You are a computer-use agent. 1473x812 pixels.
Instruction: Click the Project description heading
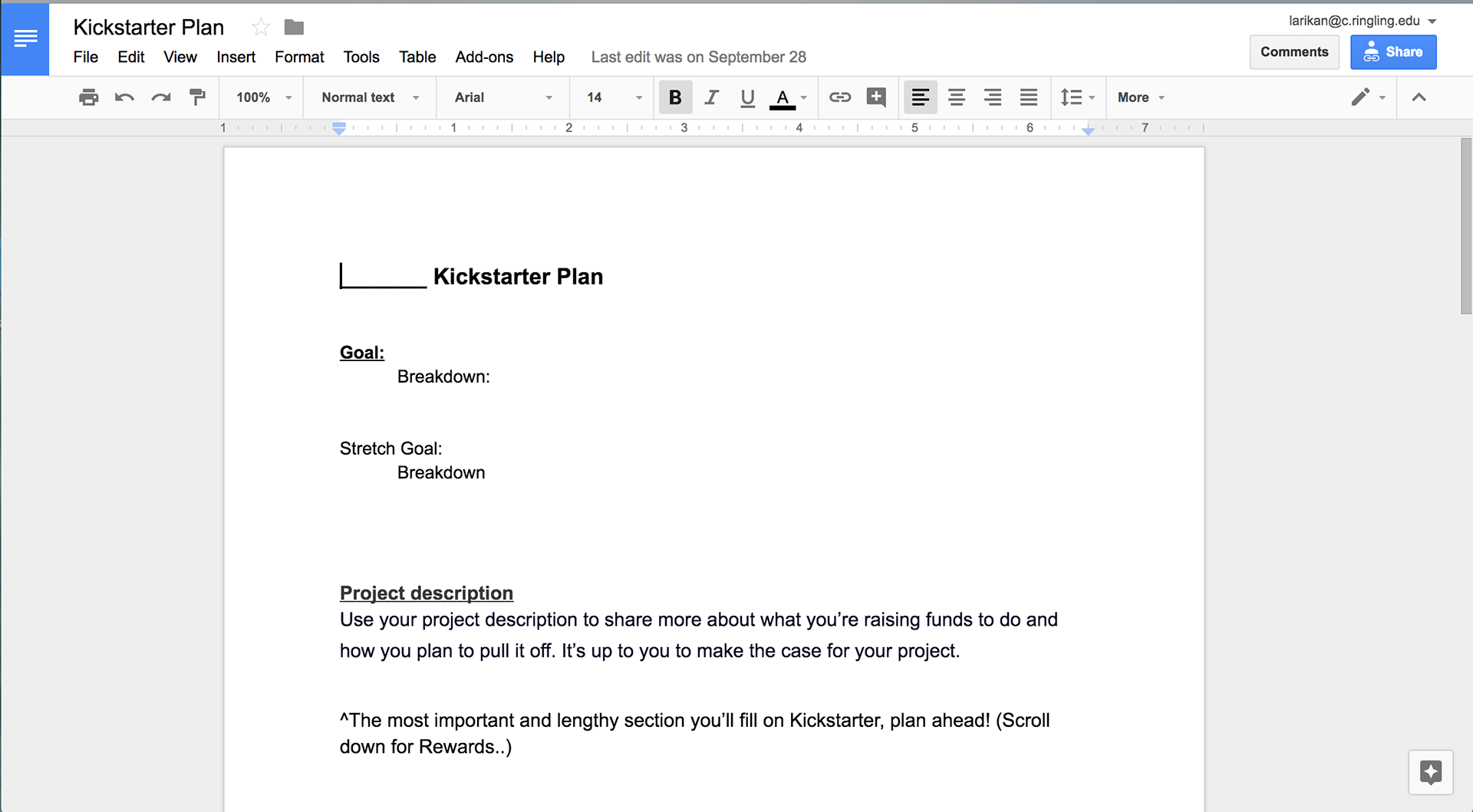[427, 593]
